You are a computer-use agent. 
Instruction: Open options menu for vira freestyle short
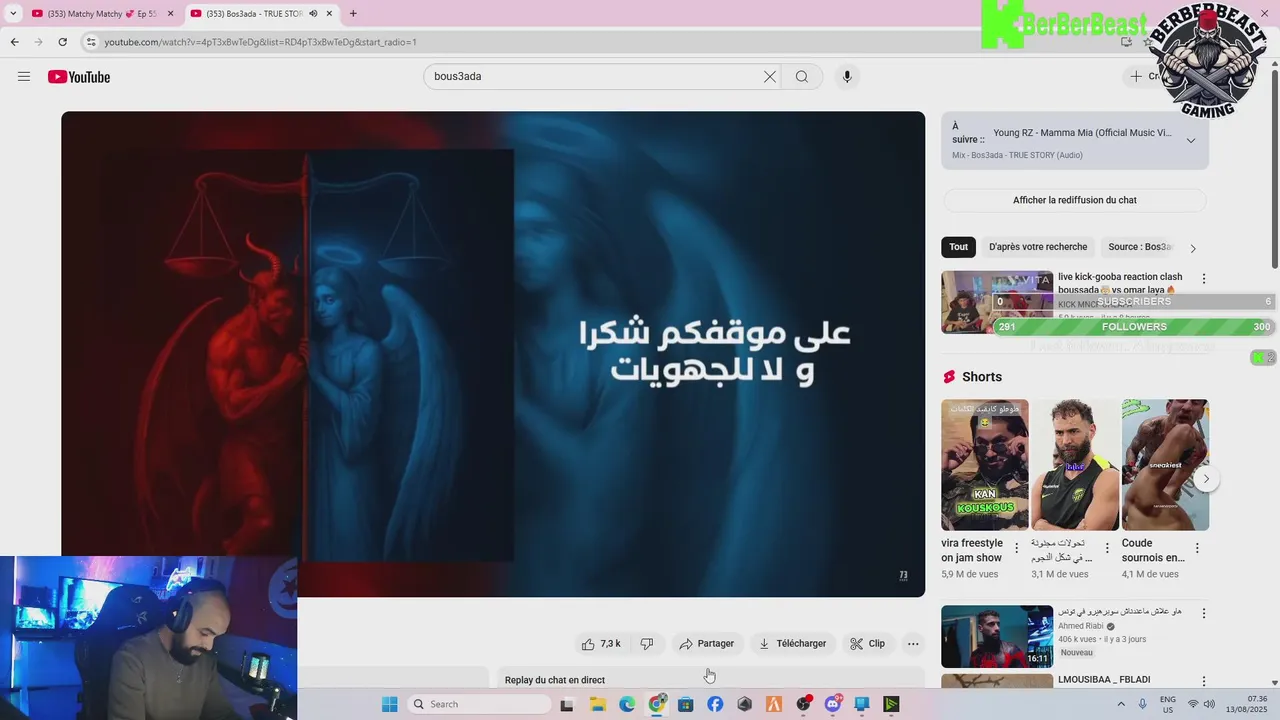1017,549
